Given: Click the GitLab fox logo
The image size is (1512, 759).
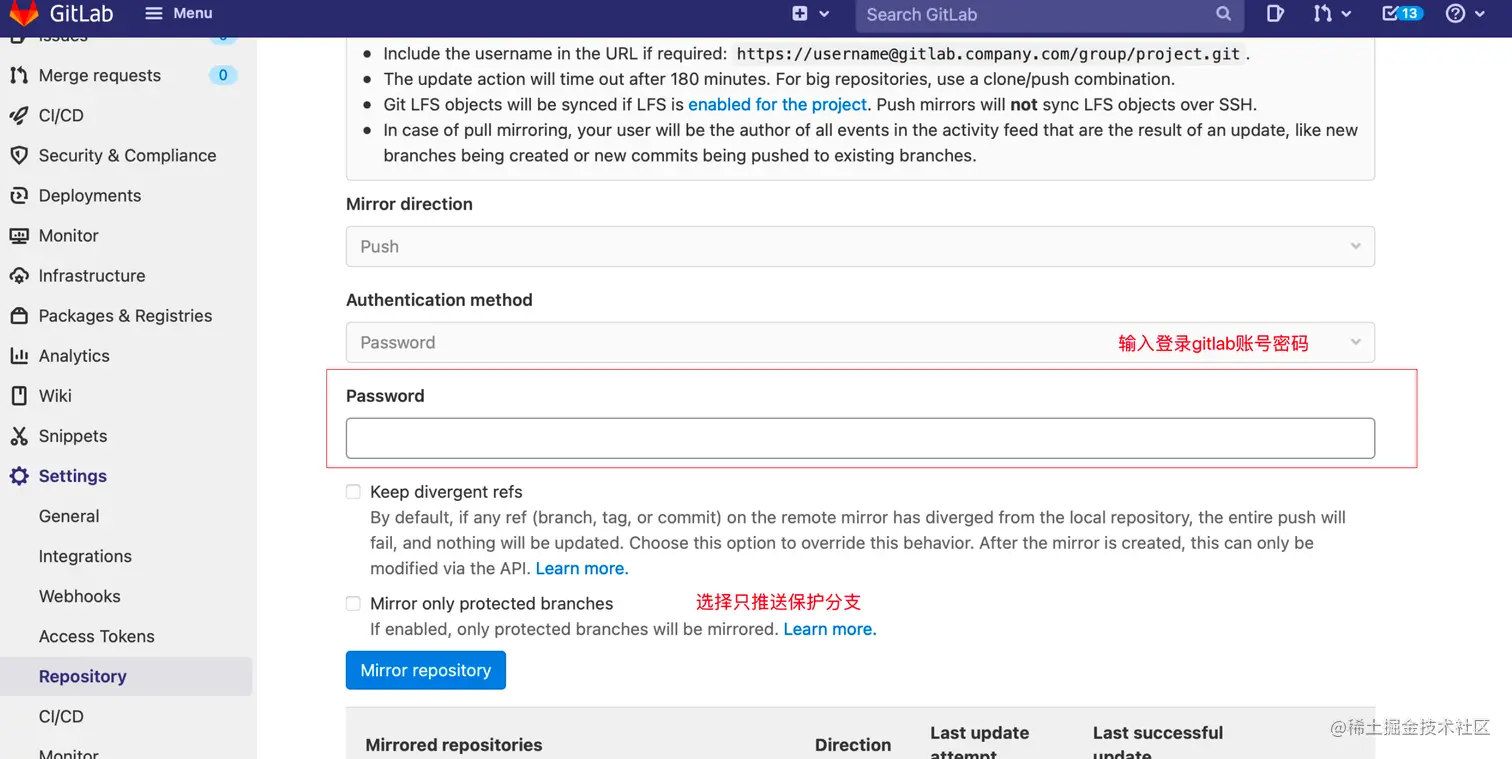Looking at the screenshot, I should pyautogui.click(x=23, y=13).
